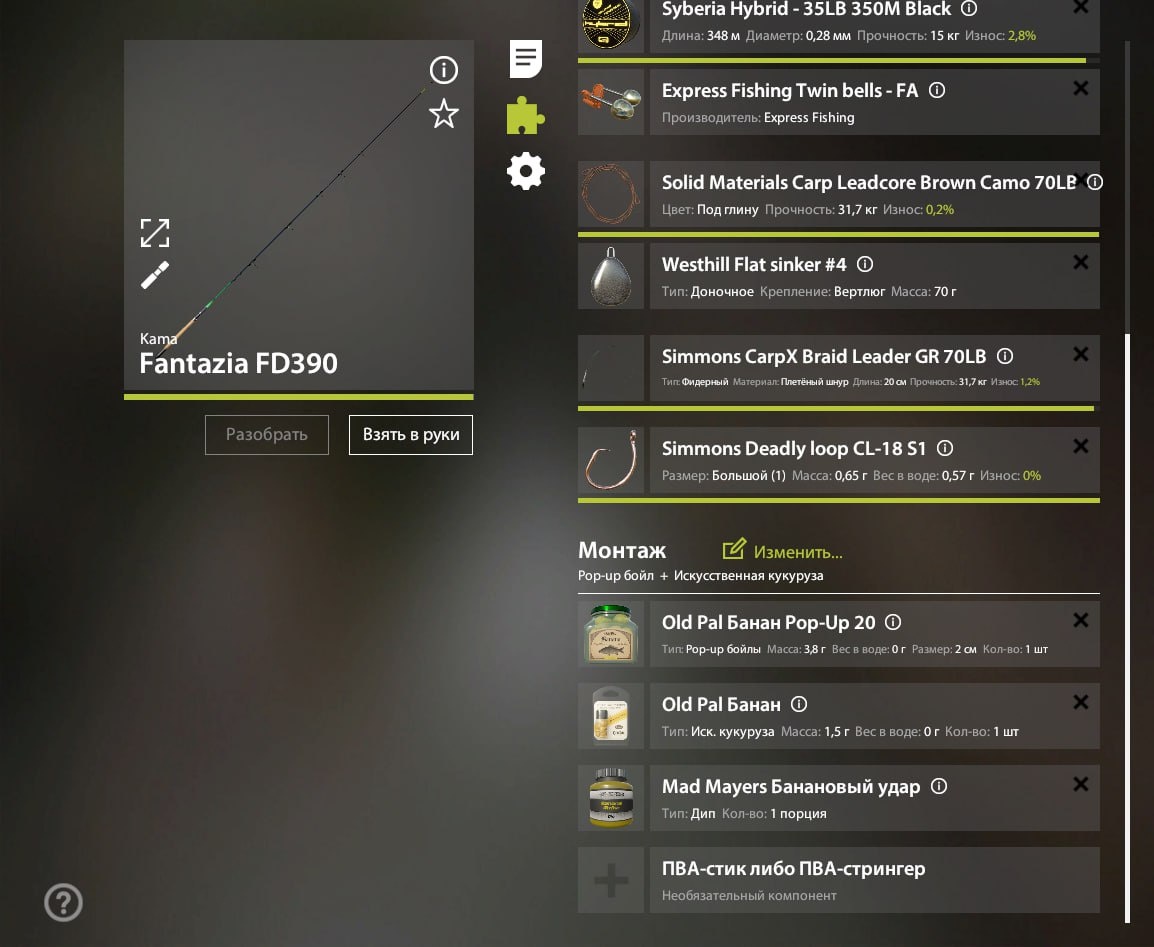
Task: Mark Fantazia FD390 as favorite with star
Action: pos(444,114)
